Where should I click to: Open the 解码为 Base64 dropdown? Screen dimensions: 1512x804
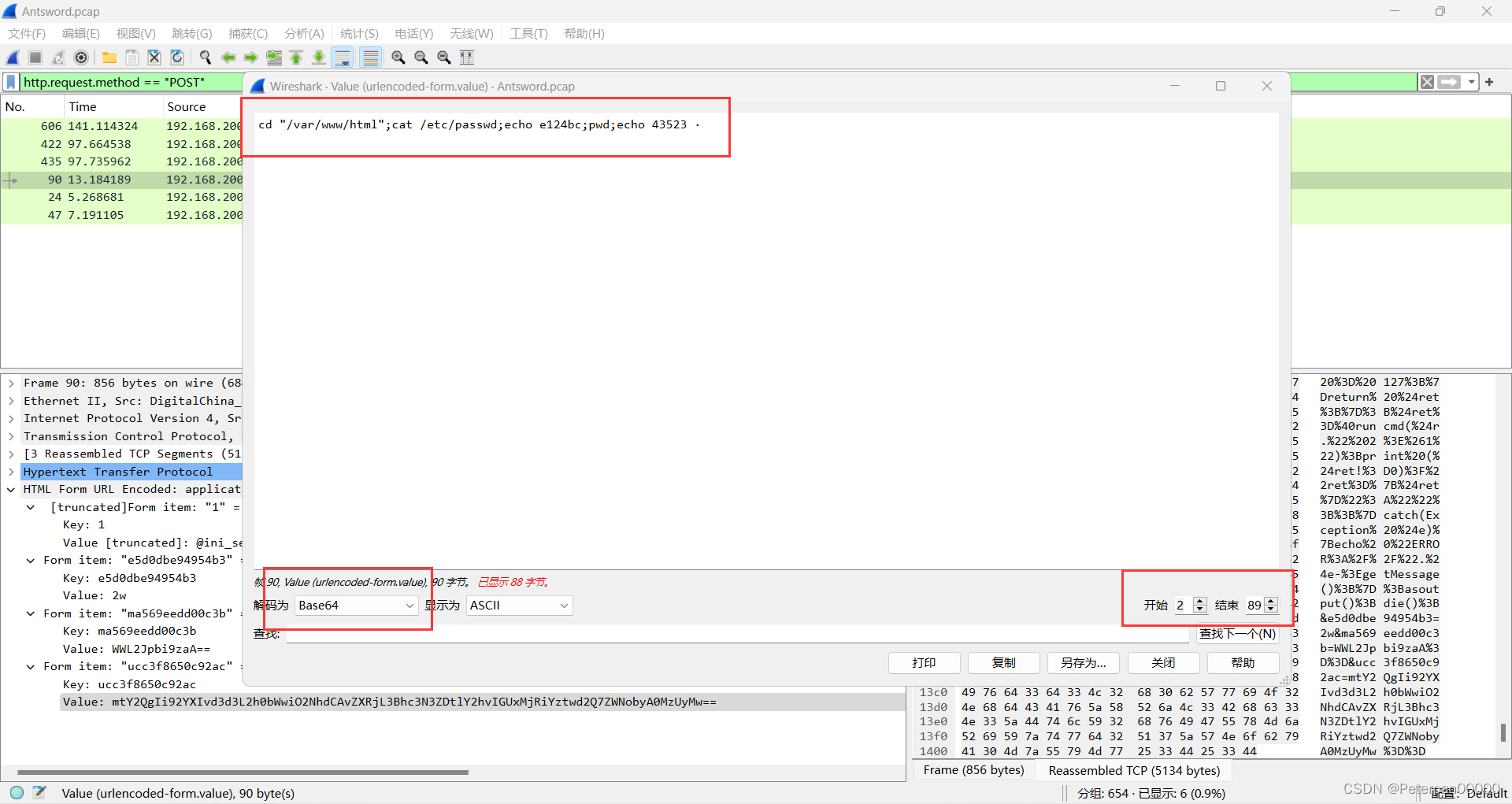click(x=356, y=606)
